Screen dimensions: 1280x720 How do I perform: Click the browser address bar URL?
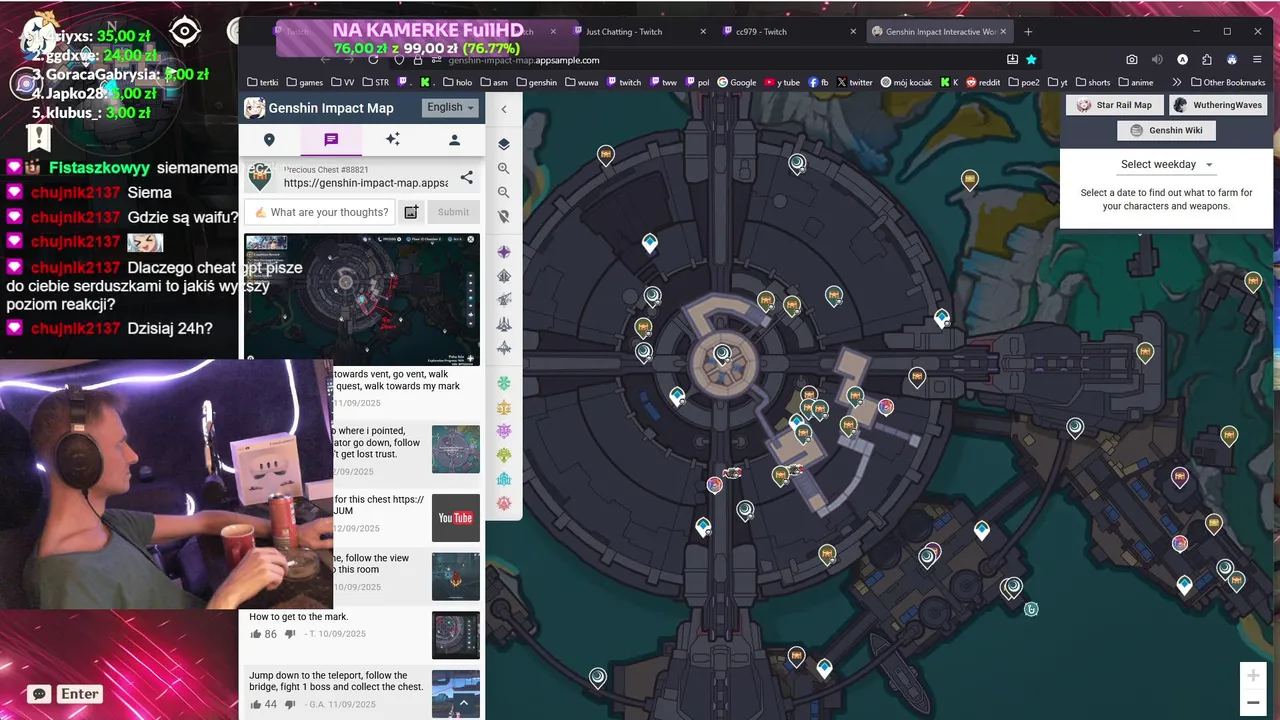tap(523, 60)
